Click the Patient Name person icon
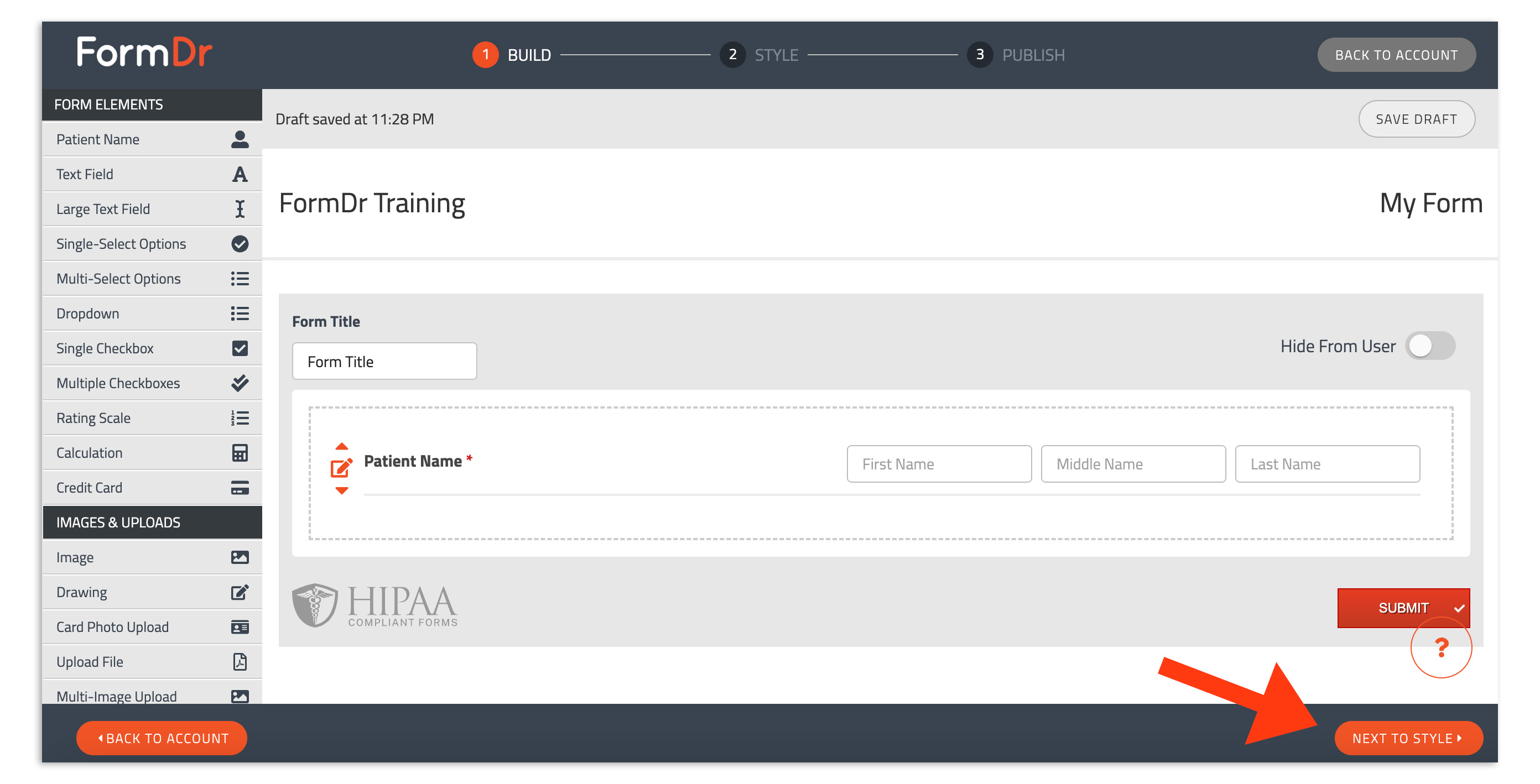Image resolution: width=1540 pixels, height=784 pixels. point(240,139)
